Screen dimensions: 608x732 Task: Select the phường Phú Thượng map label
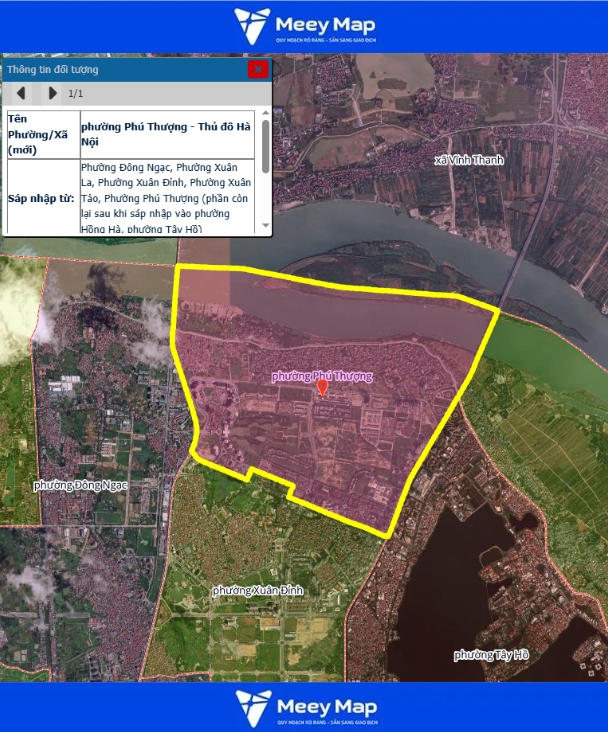point(322,376)
